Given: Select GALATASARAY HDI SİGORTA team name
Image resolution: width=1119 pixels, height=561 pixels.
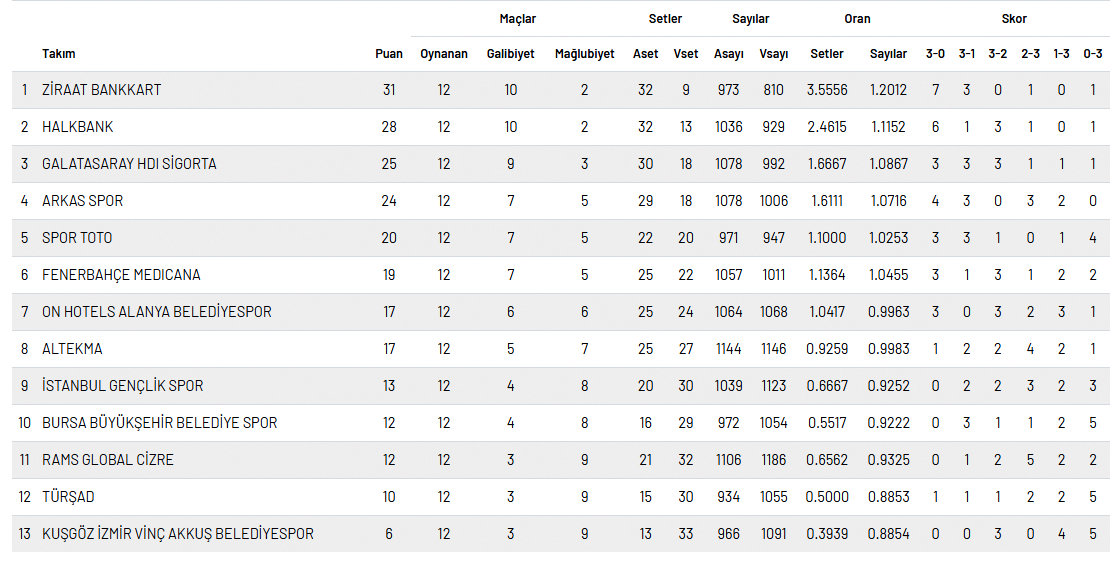Looking at the screenshot, I should 129,164.
